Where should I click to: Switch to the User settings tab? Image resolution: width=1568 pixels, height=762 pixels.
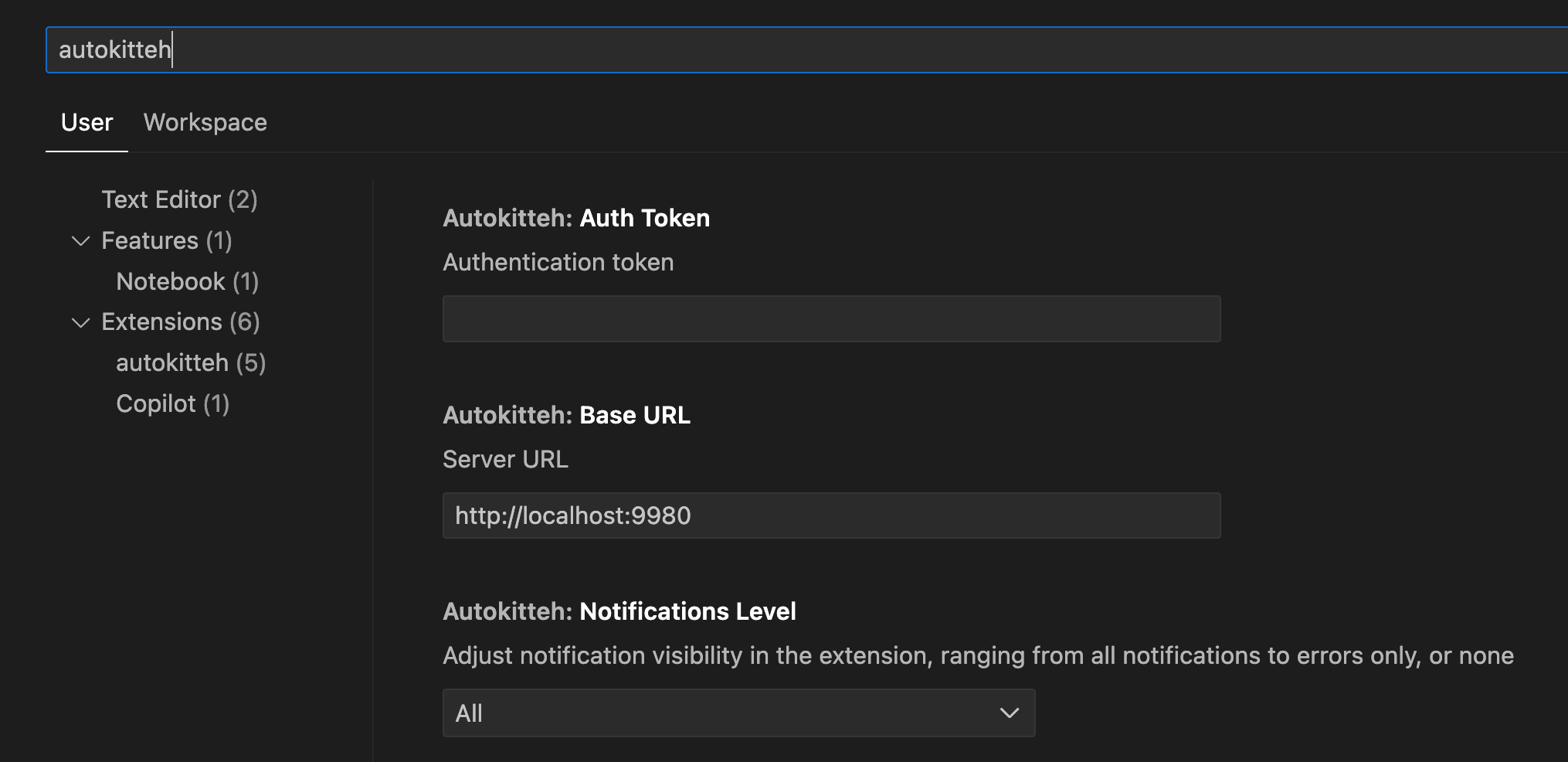pos(87,123)
